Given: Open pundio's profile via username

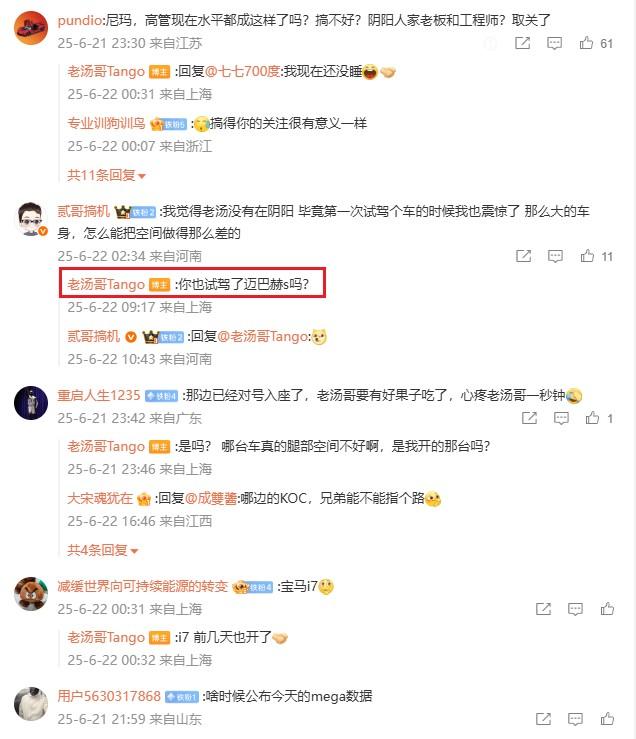Looking at the screenshot, I should [x=79, y=20].
